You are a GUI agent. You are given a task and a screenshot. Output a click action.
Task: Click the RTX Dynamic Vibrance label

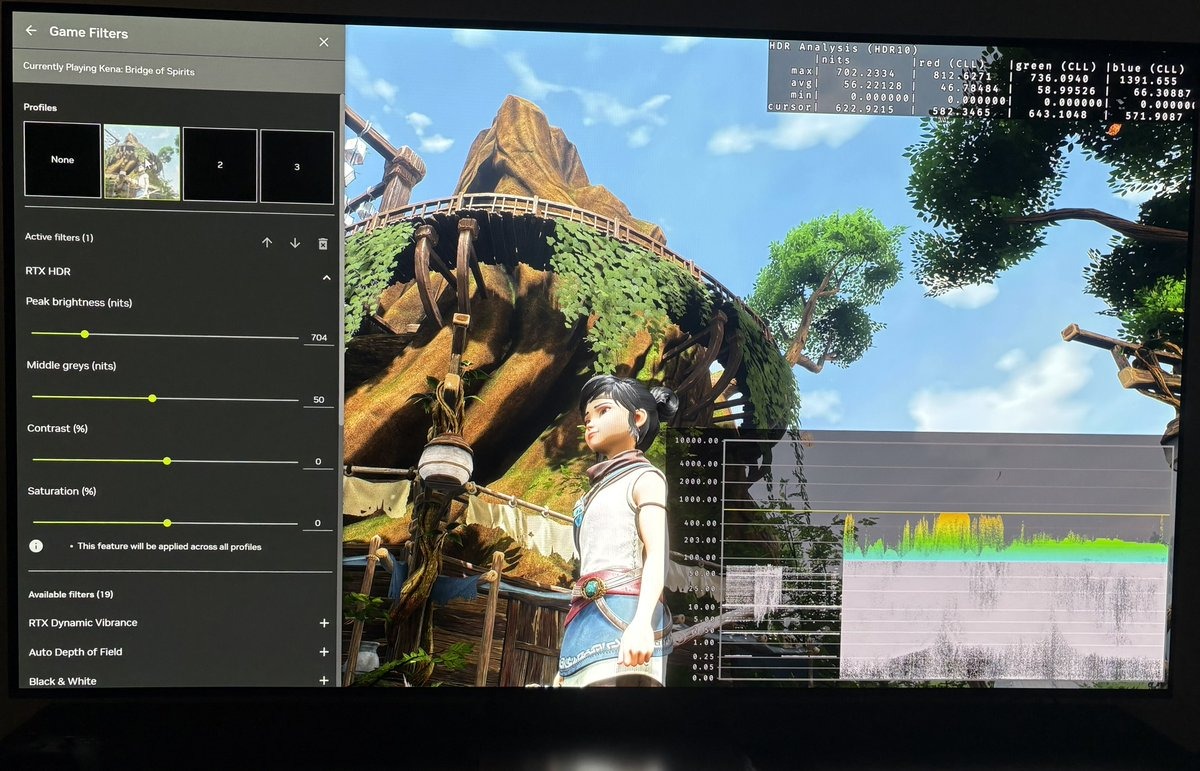pyautogui.click(x=83, y=622)
